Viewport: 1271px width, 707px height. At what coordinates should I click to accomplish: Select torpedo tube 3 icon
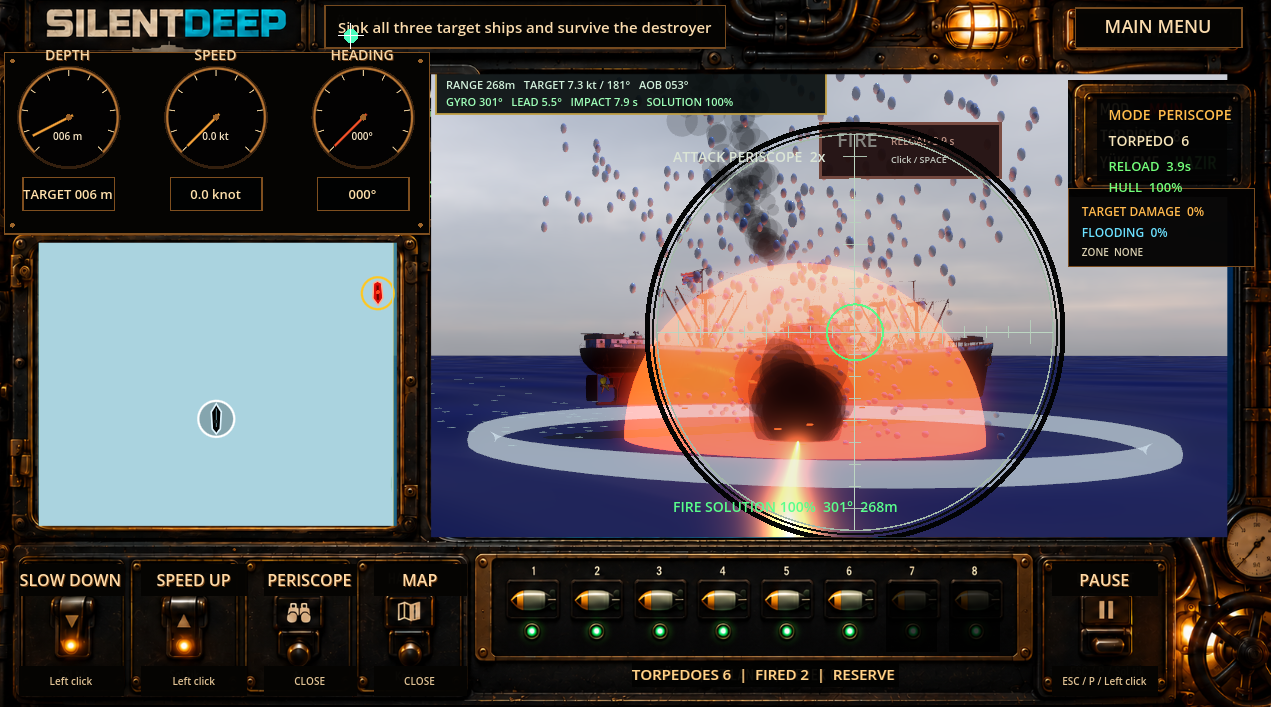click(660, 600)
